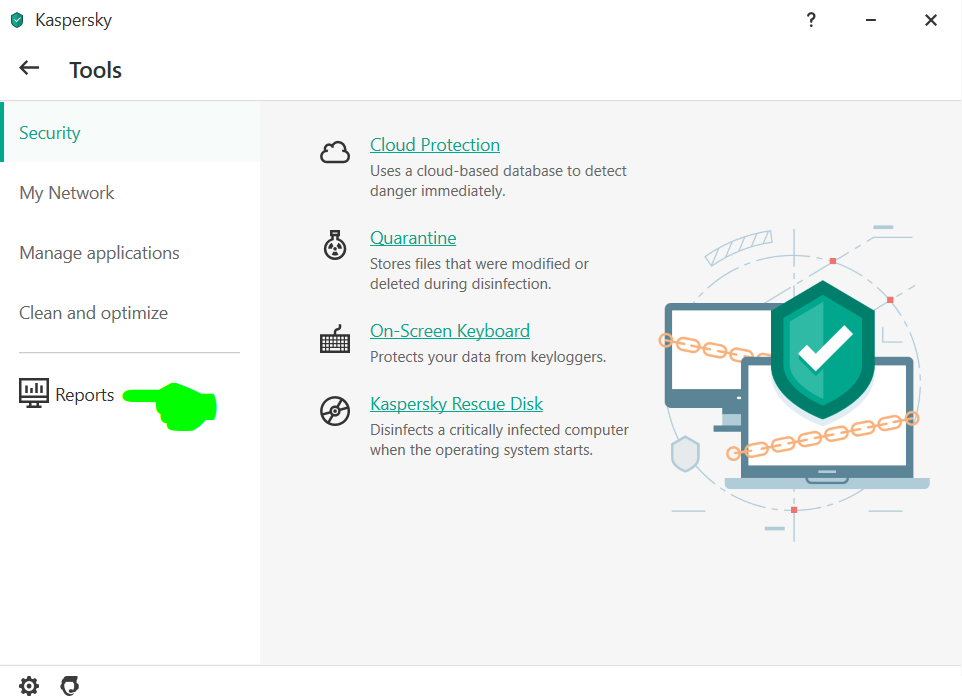
Task: Click the Quarantine flask icon
Action: pos(335,245)
